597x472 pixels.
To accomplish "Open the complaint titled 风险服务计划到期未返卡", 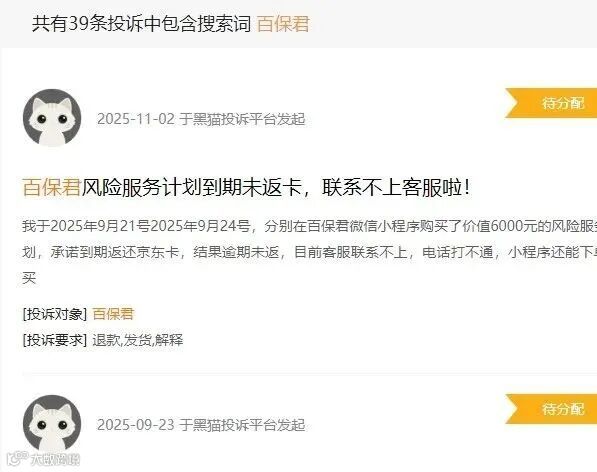I will tap(246, 187).
